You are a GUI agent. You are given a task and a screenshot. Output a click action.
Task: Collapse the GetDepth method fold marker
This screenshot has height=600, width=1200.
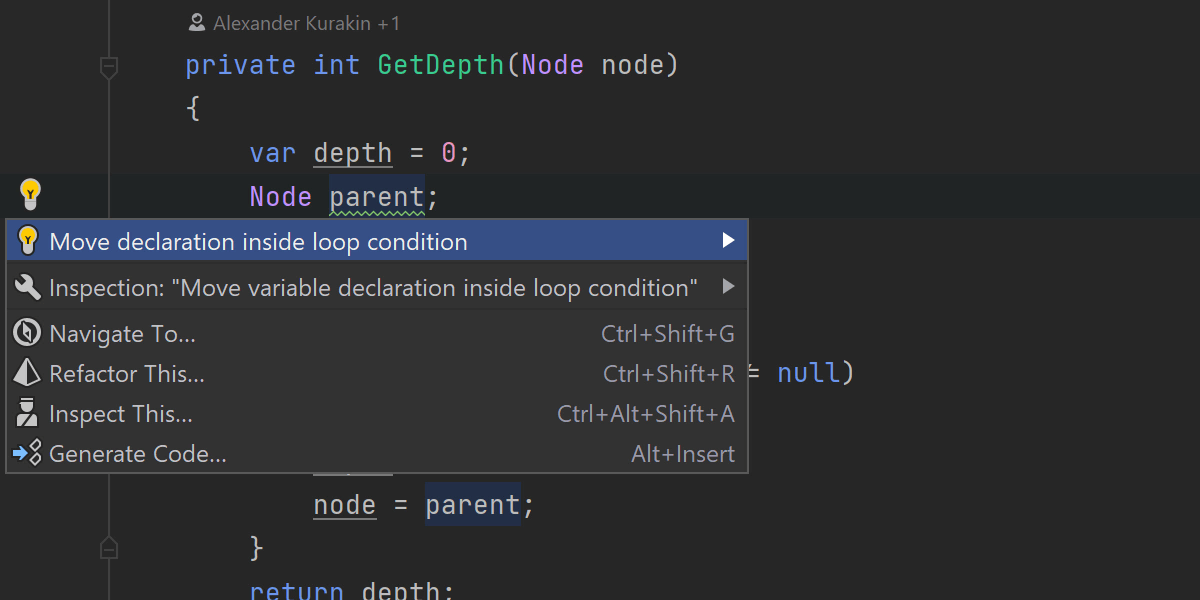pyautogui.click(x=109, y=67)
